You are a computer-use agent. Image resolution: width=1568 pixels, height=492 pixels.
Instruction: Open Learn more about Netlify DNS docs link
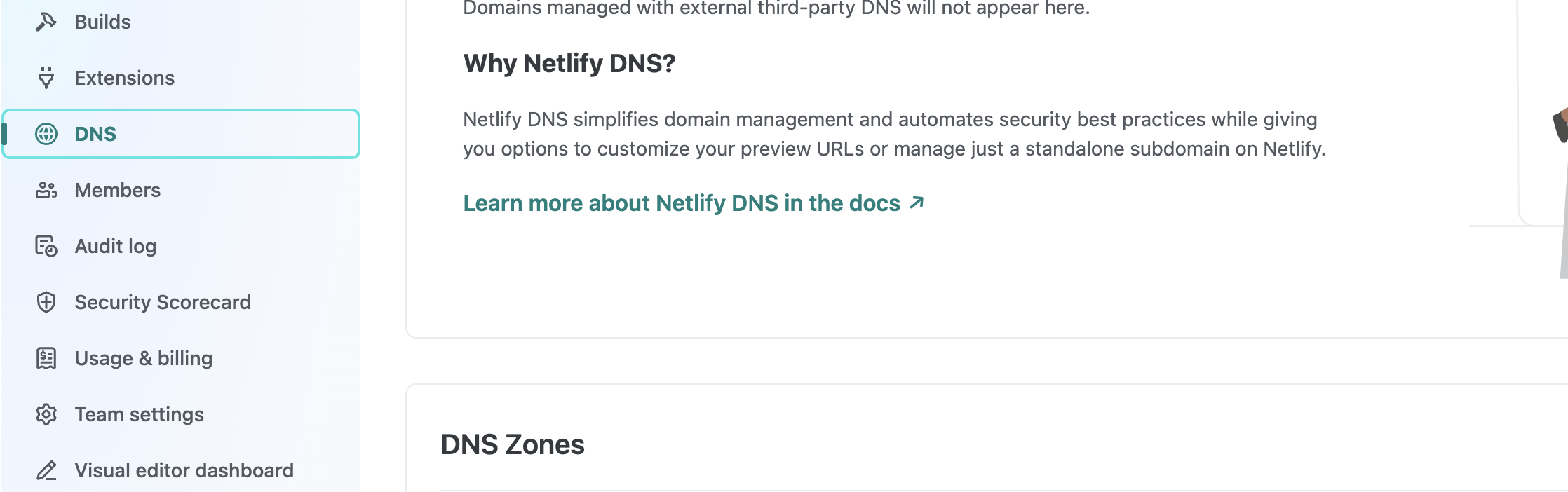[x=694, y=203]
